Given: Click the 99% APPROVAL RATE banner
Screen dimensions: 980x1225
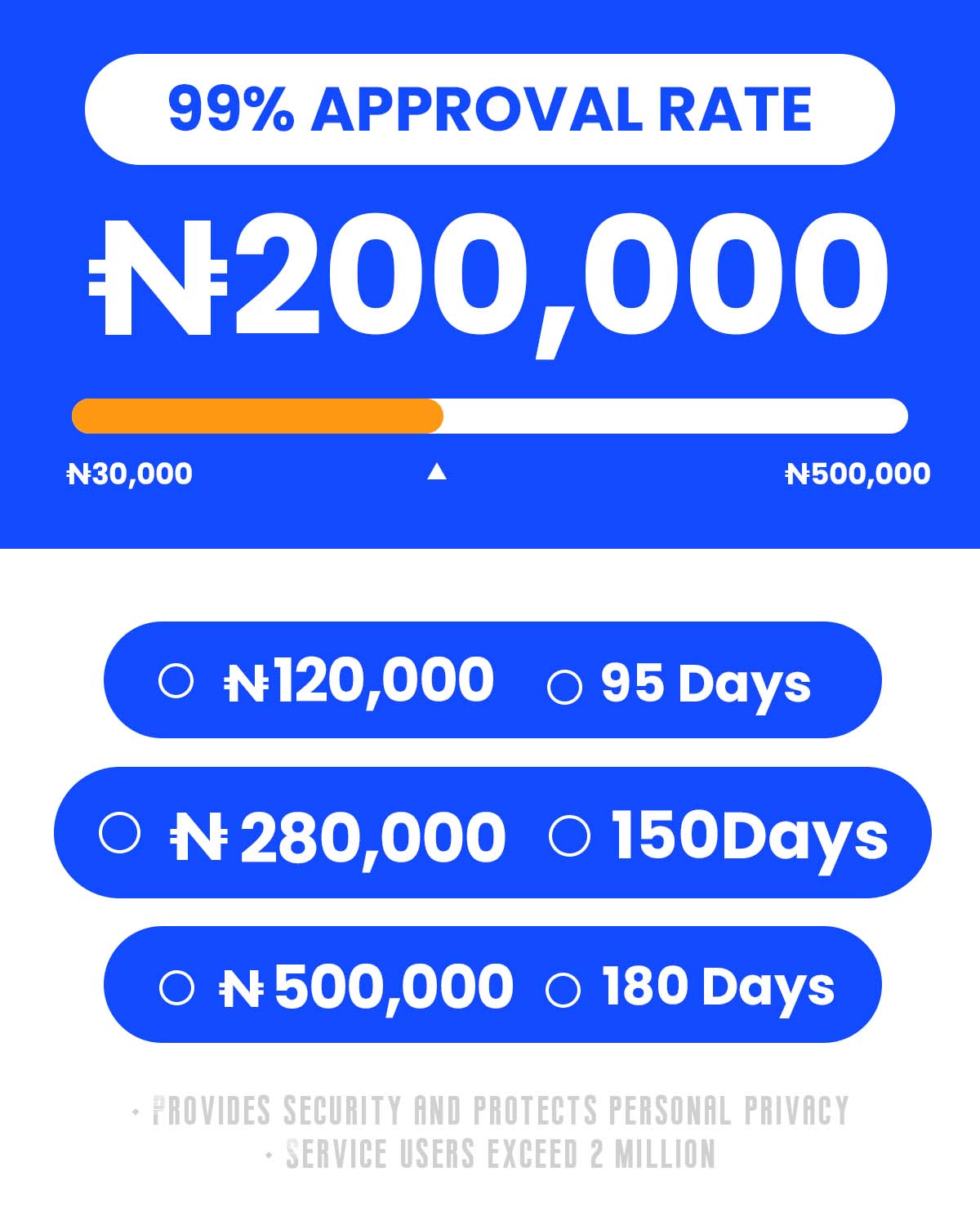Looking at the screenshot, I should coord(490,109).
